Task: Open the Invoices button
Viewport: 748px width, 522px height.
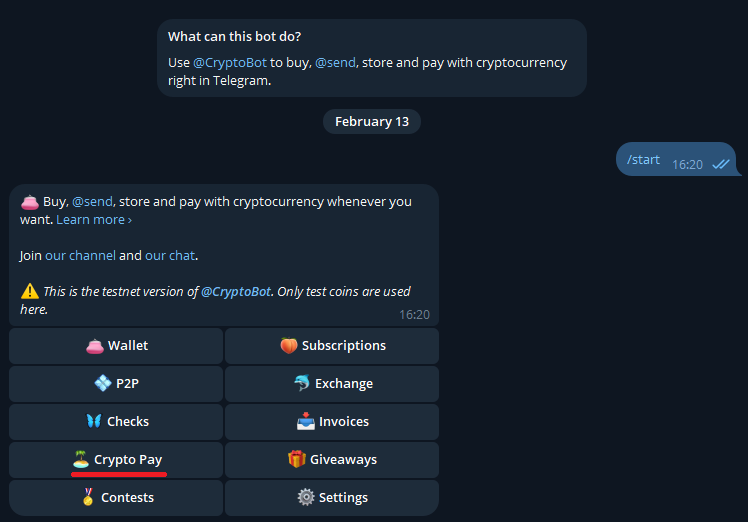Action: tap(332, 422)
